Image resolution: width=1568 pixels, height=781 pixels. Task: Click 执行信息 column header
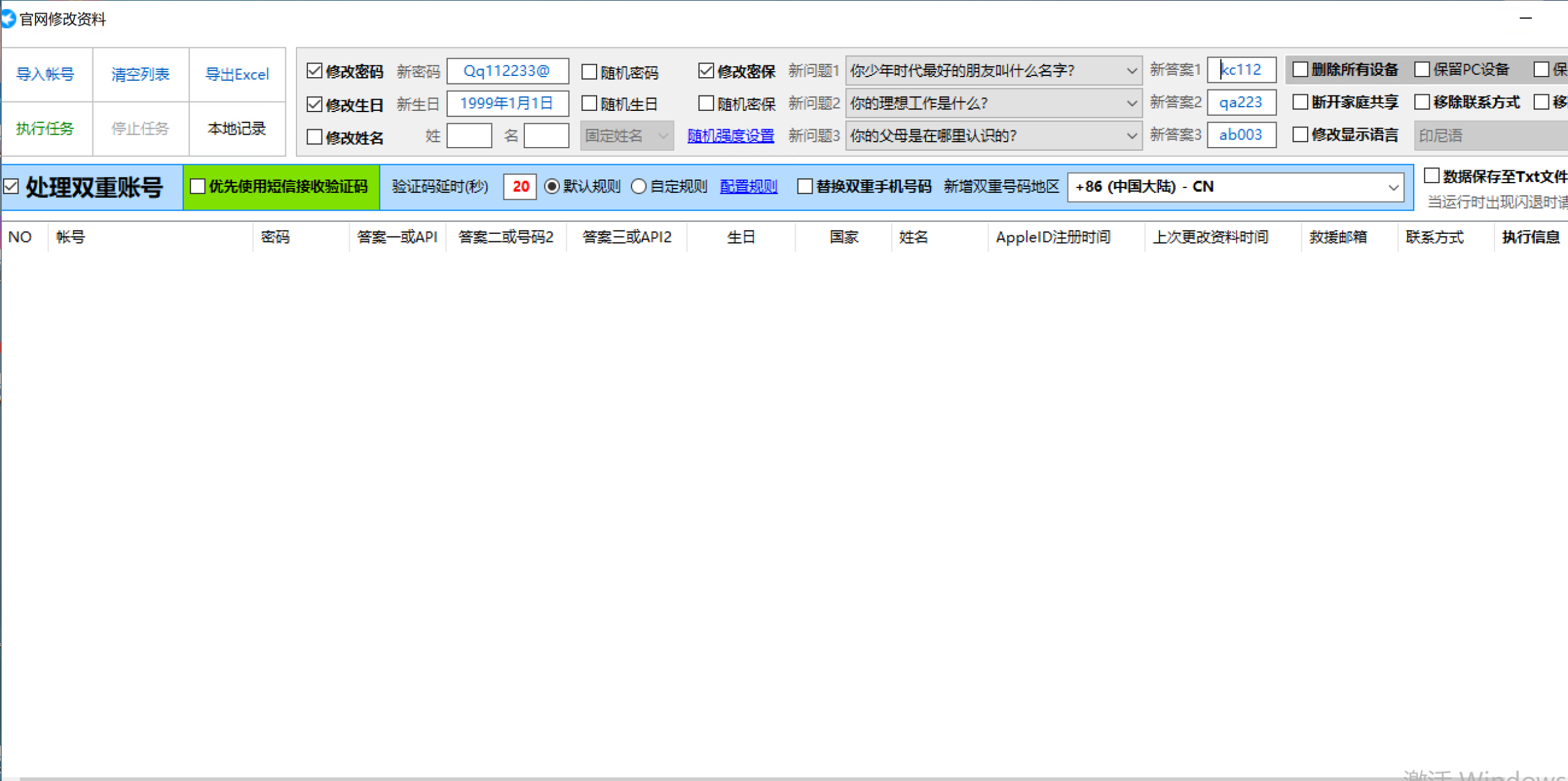pos(1531,237)
